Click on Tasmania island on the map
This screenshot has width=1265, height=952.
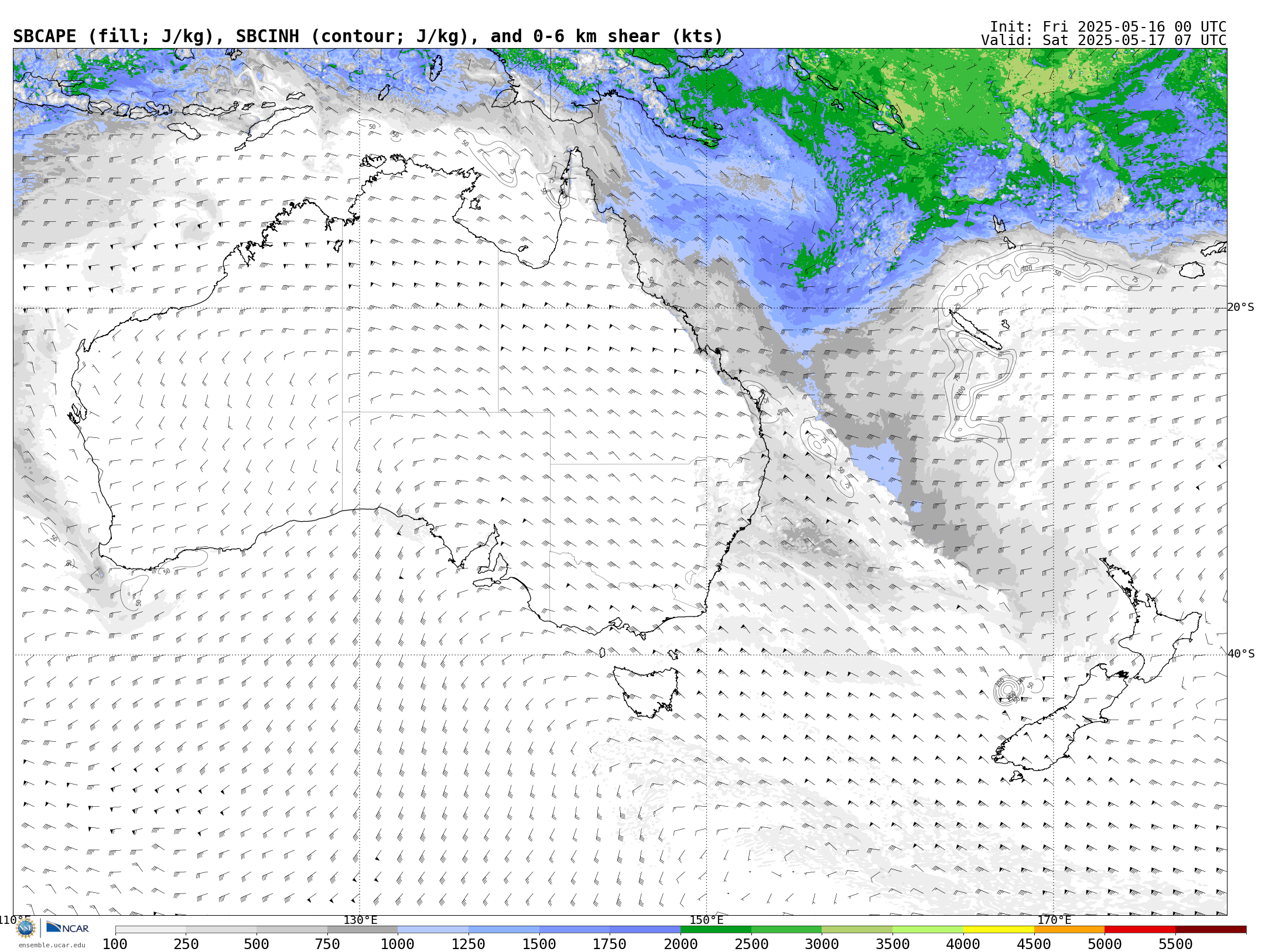(x=647, y=691)
